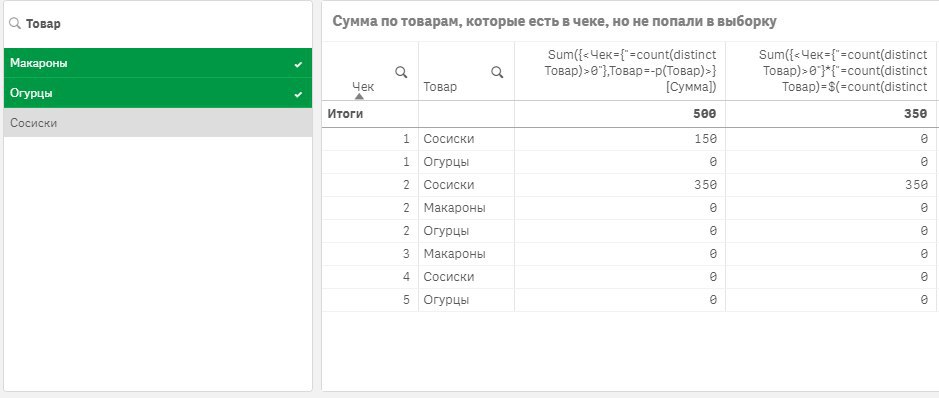Click the Товар filter pane title

point(43,24)
